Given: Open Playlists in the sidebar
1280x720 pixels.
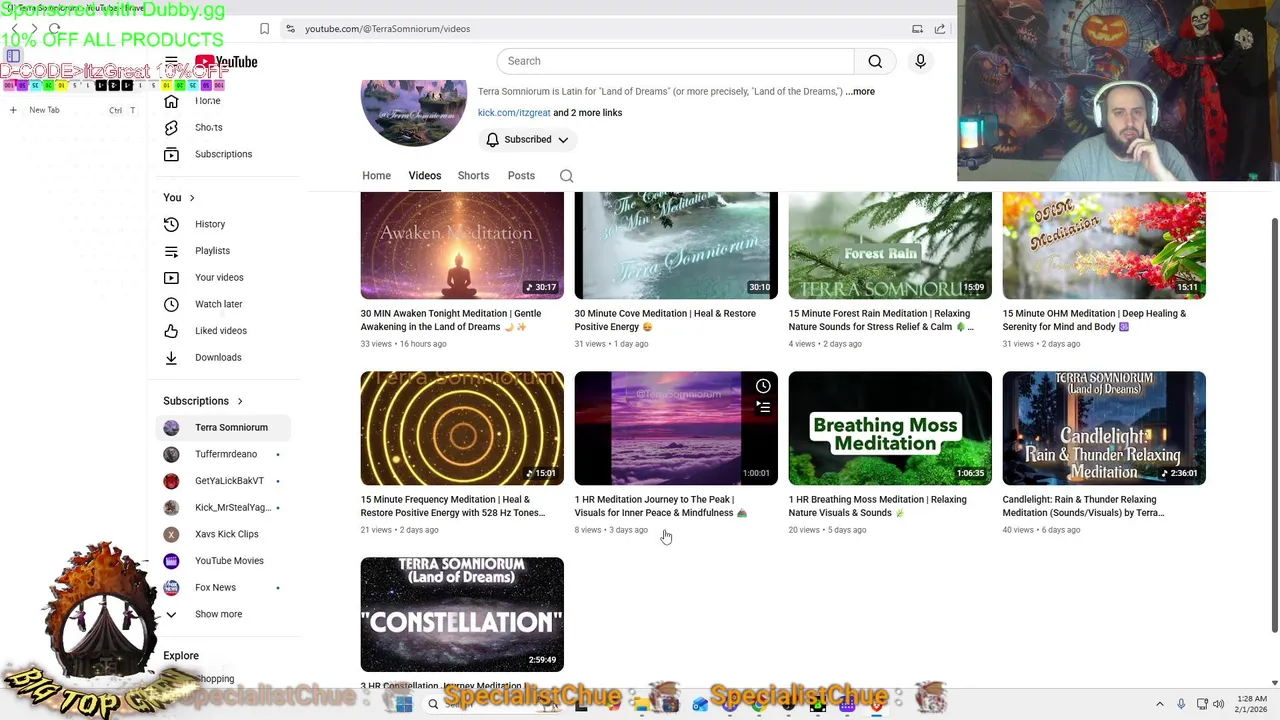Looking at the screenshot, I should click(212, 251).
